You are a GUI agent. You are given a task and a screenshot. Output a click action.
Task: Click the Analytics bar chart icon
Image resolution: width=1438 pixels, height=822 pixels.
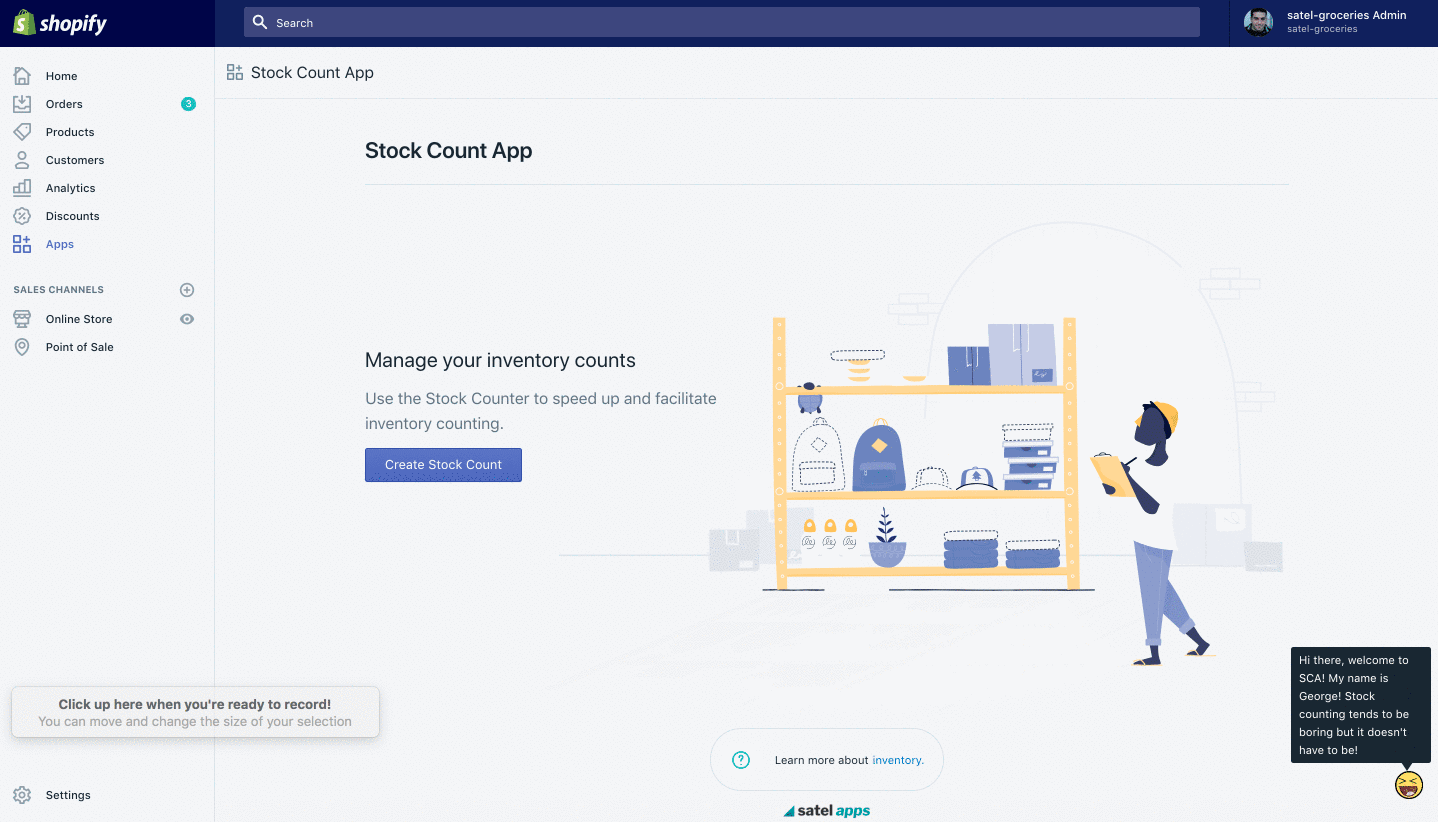pyautogui.click(x=22, y=188)
